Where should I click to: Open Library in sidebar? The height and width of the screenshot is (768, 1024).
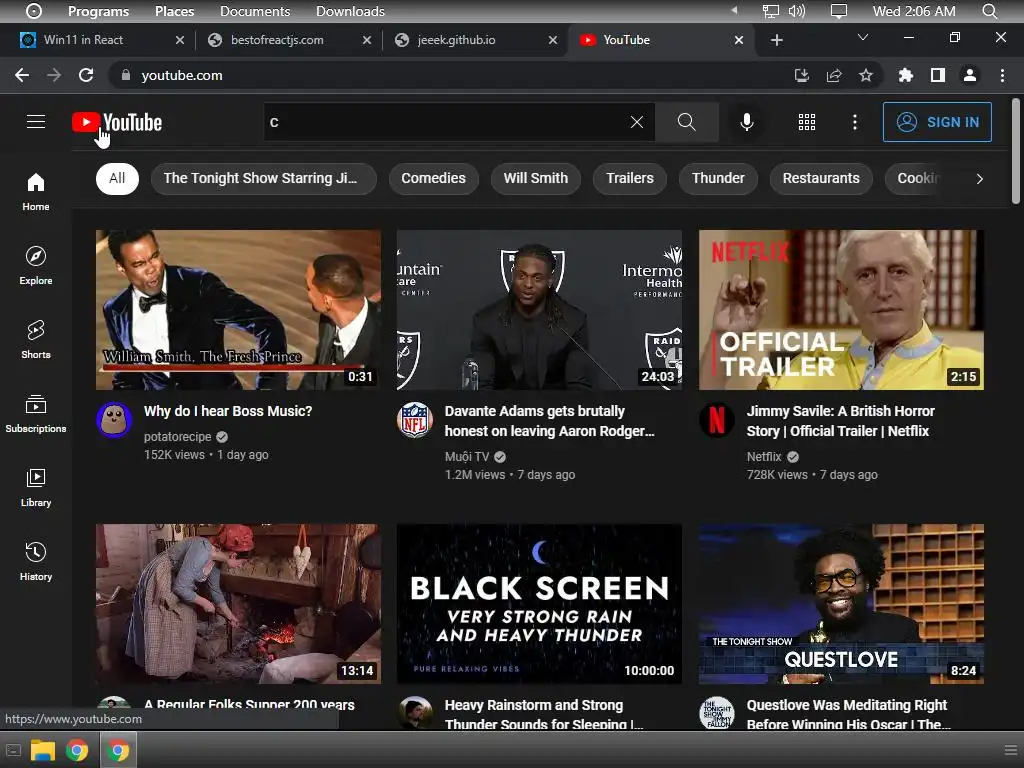point(36,488)
